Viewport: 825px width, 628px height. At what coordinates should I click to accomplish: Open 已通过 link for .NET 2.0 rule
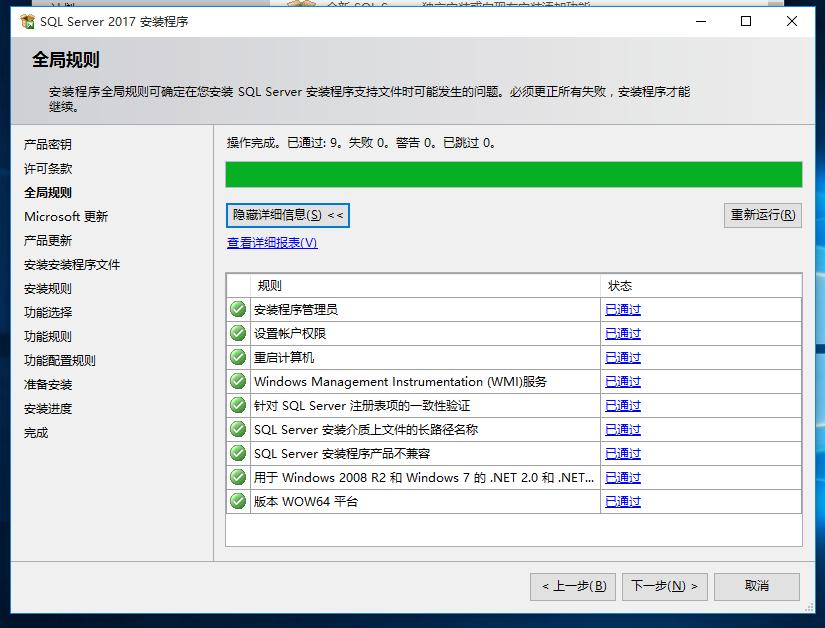click(623, 478)
